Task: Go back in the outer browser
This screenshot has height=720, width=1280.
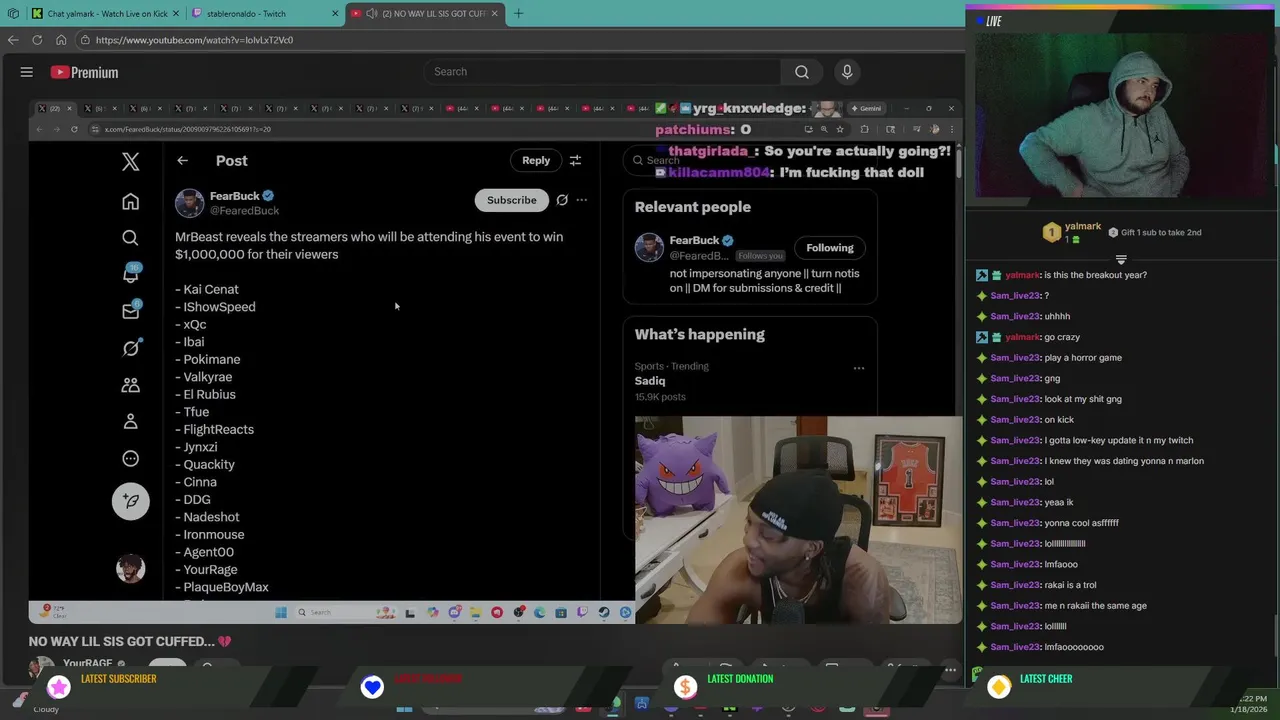Action: pos(13,40)
